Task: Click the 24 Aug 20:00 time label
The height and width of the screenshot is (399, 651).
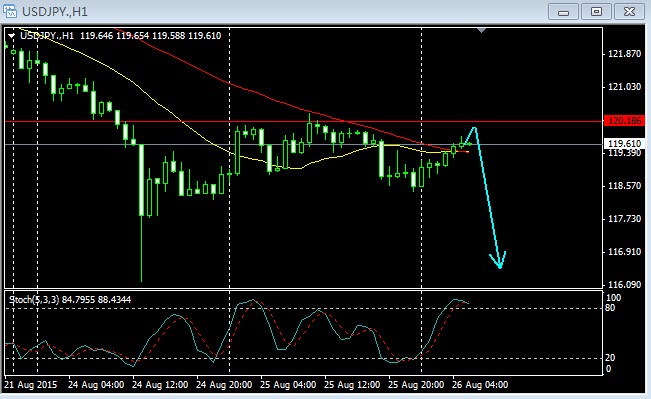Action: pos(224,384)
